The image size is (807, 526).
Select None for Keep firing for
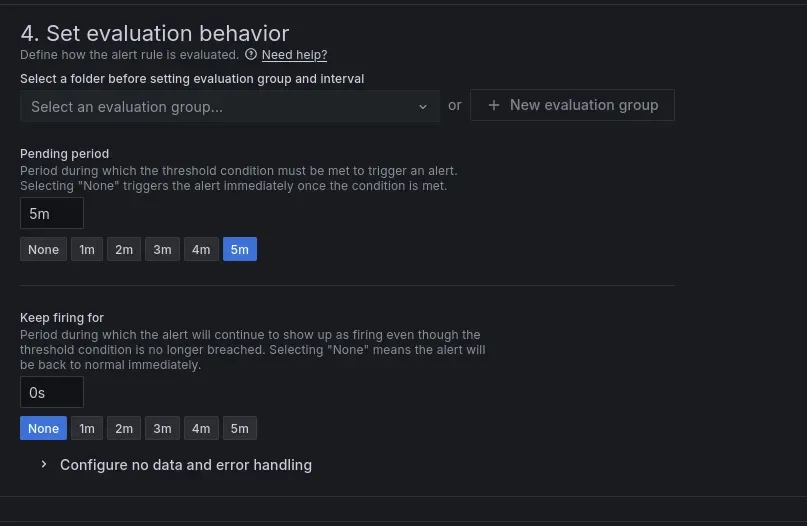click(43, 428)
